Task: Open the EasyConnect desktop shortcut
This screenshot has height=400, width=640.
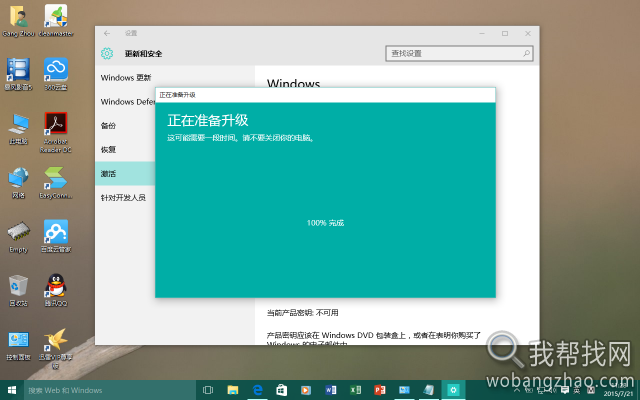Action: pyautogui.click(x=56, y=182)
